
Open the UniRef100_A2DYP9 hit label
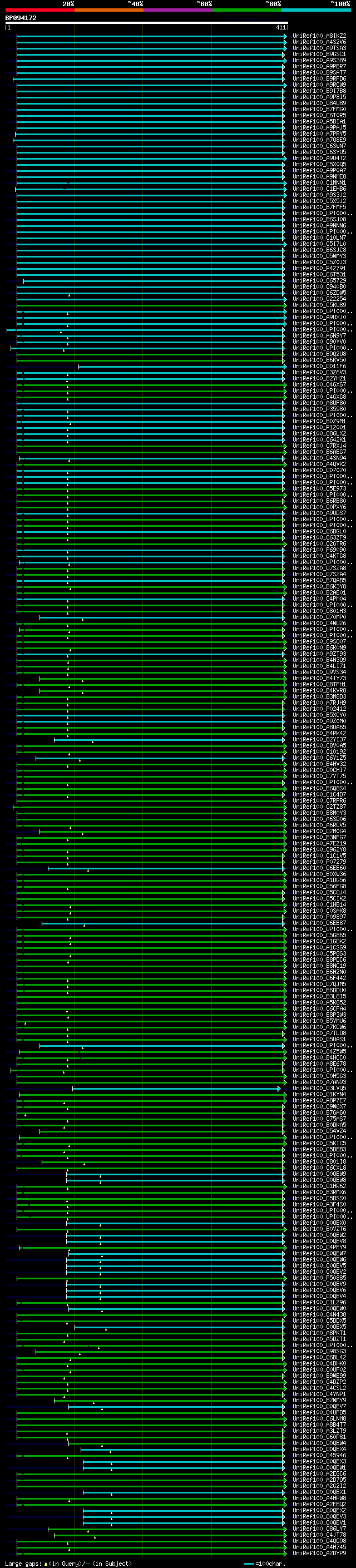coord(319,1553)
